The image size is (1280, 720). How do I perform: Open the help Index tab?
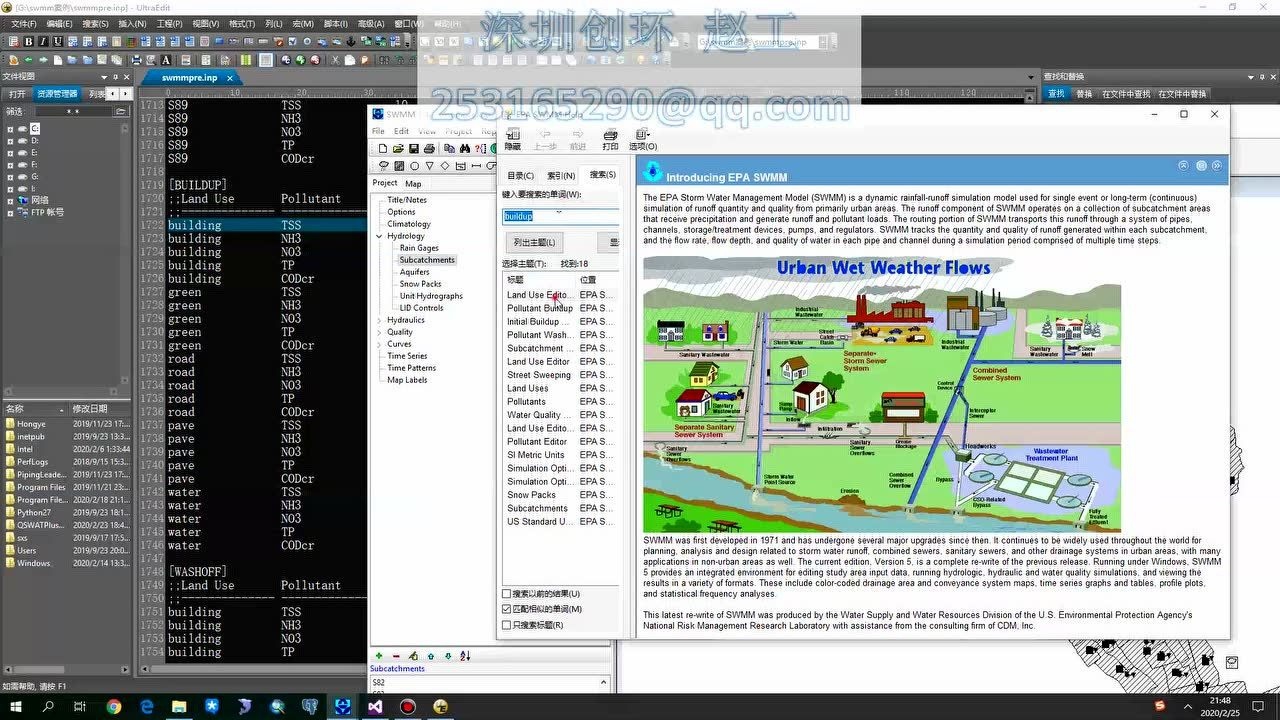tap(561, 176)
